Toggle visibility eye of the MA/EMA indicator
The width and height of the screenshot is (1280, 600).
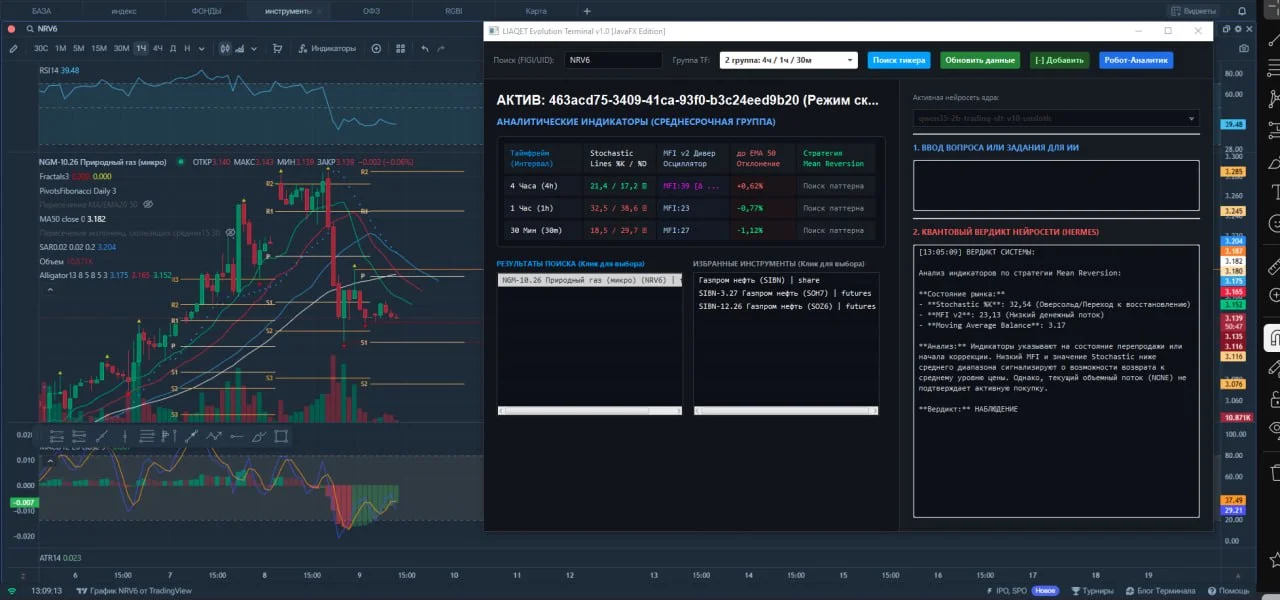tap(148, 204)
